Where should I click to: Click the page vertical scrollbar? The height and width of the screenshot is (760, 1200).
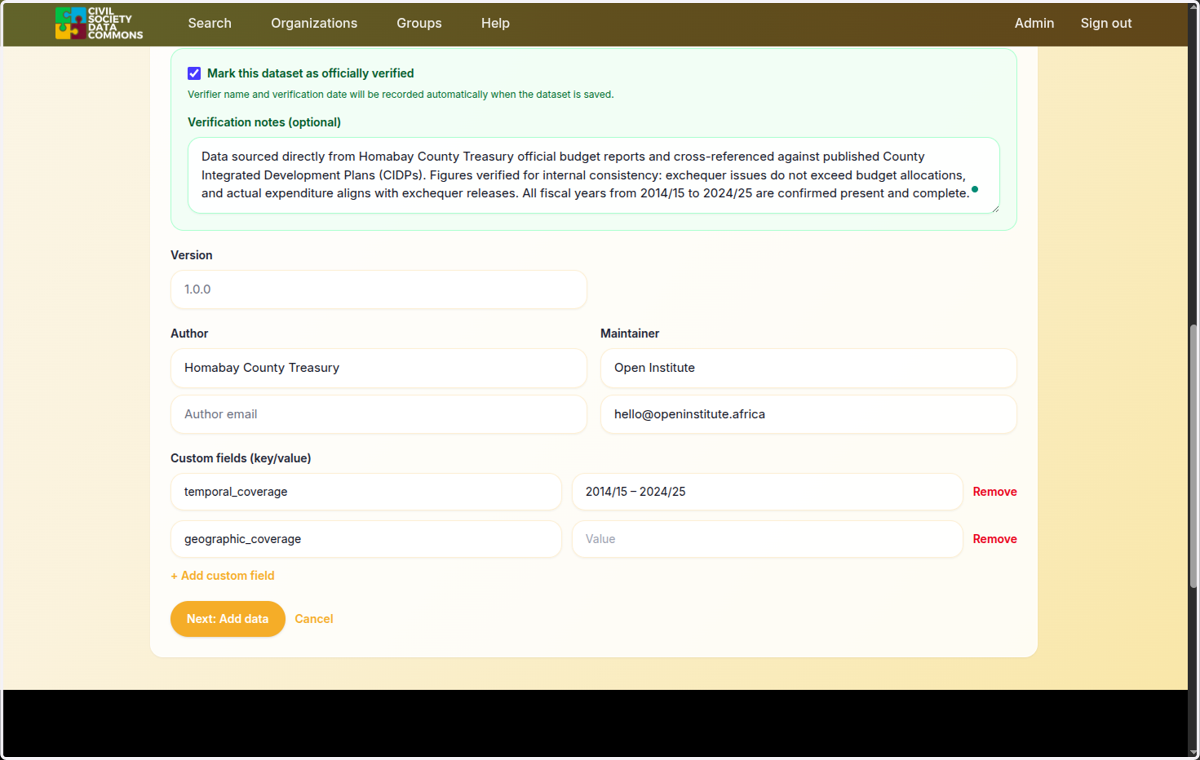coord(1193,455)
